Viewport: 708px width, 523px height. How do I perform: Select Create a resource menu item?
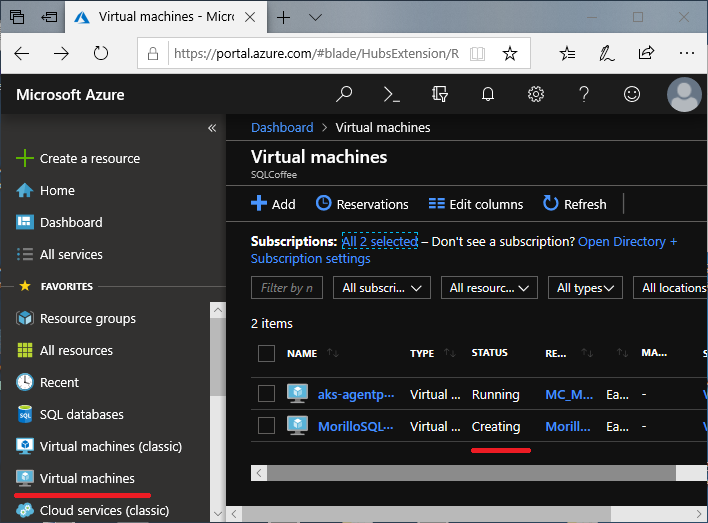tap(90, 159)
